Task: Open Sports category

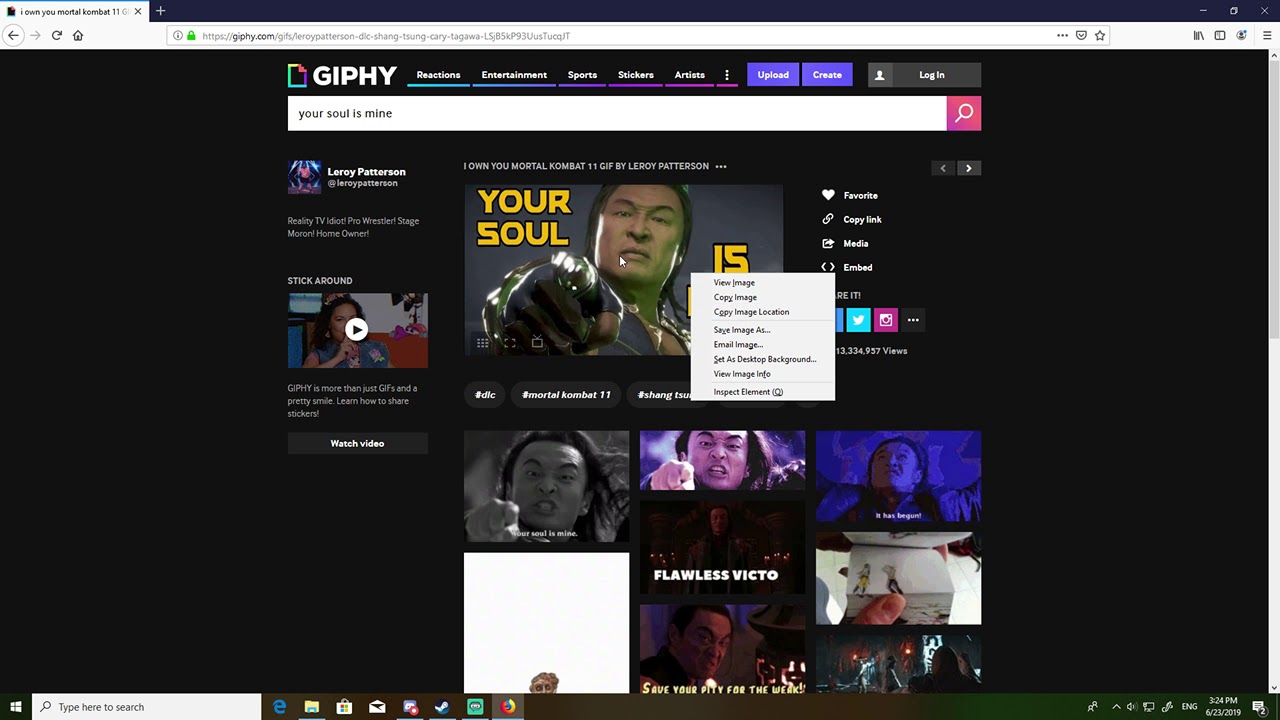Action: pyautogui.click(x=582, y=75)
